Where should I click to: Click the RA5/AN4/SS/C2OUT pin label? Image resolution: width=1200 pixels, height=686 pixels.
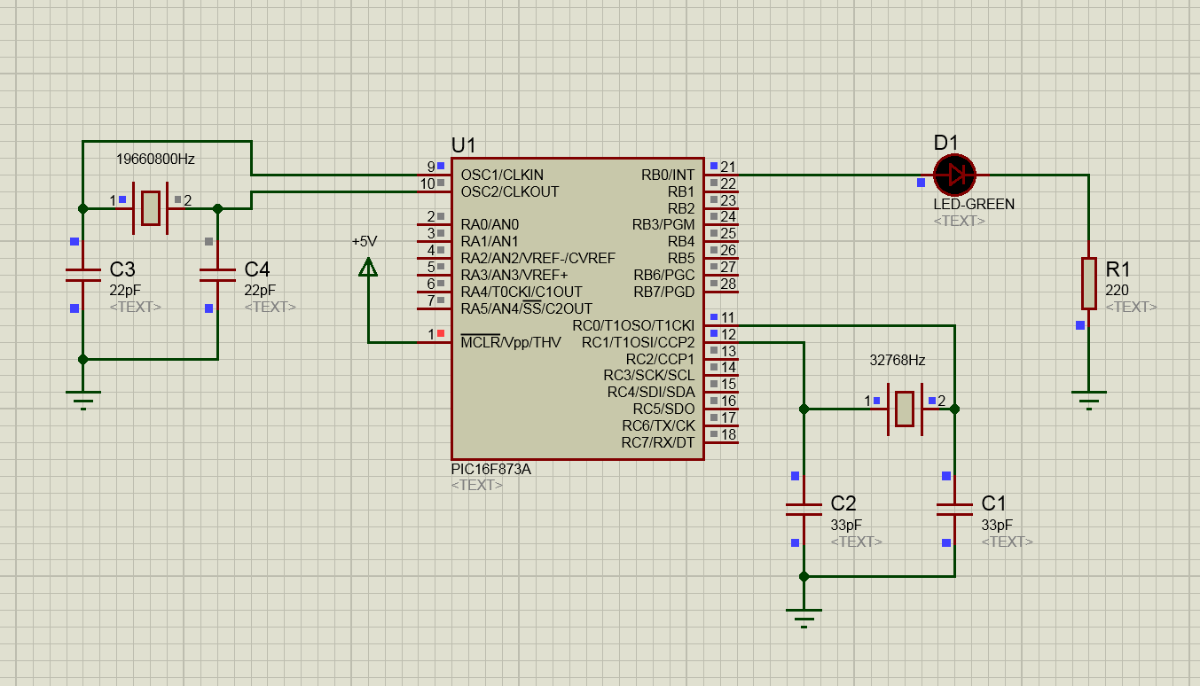click(526, 308)
